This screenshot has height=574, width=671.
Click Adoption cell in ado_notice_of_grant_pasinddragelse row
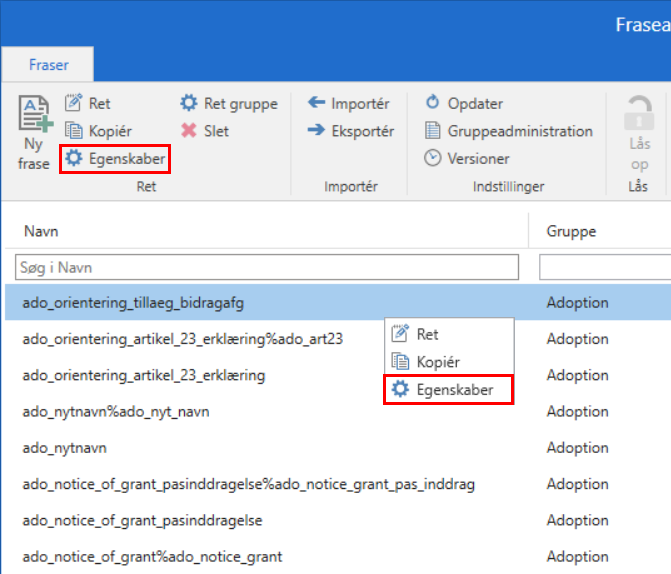577,520
